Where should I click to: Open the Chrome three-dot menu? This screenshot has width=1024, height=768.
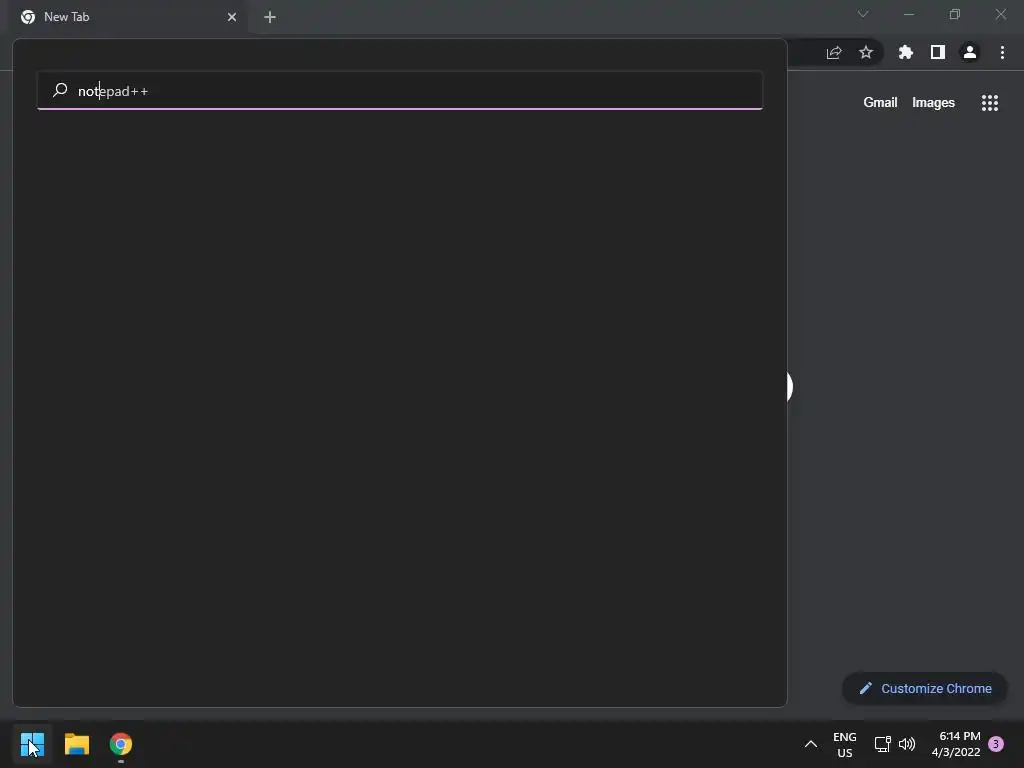(x=1002, y=52)
